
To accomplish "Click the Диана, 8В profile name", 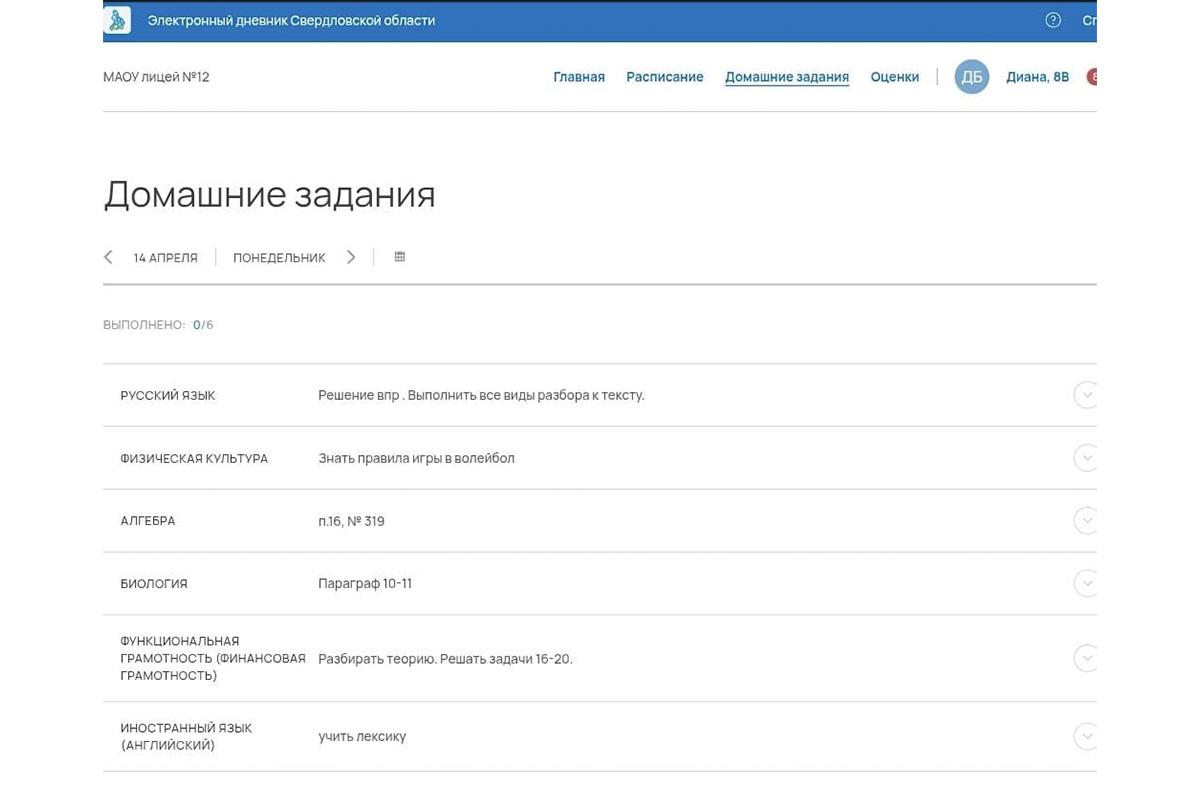I will coord(1037,76).
